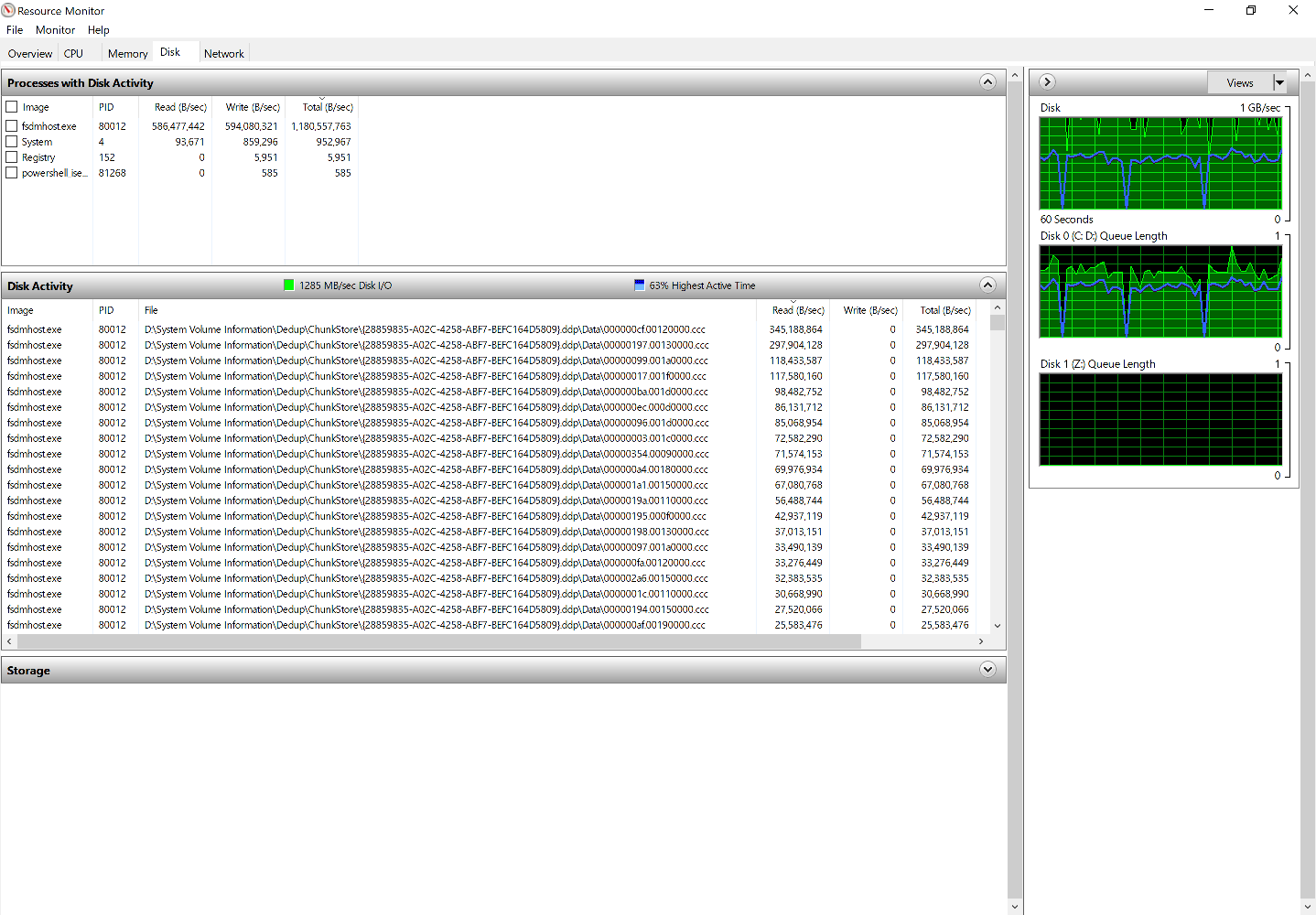This screenshot has width=1316, height=915.
Task: Click the 63% Highest Active Time label
Action: [x=702, y=285]
